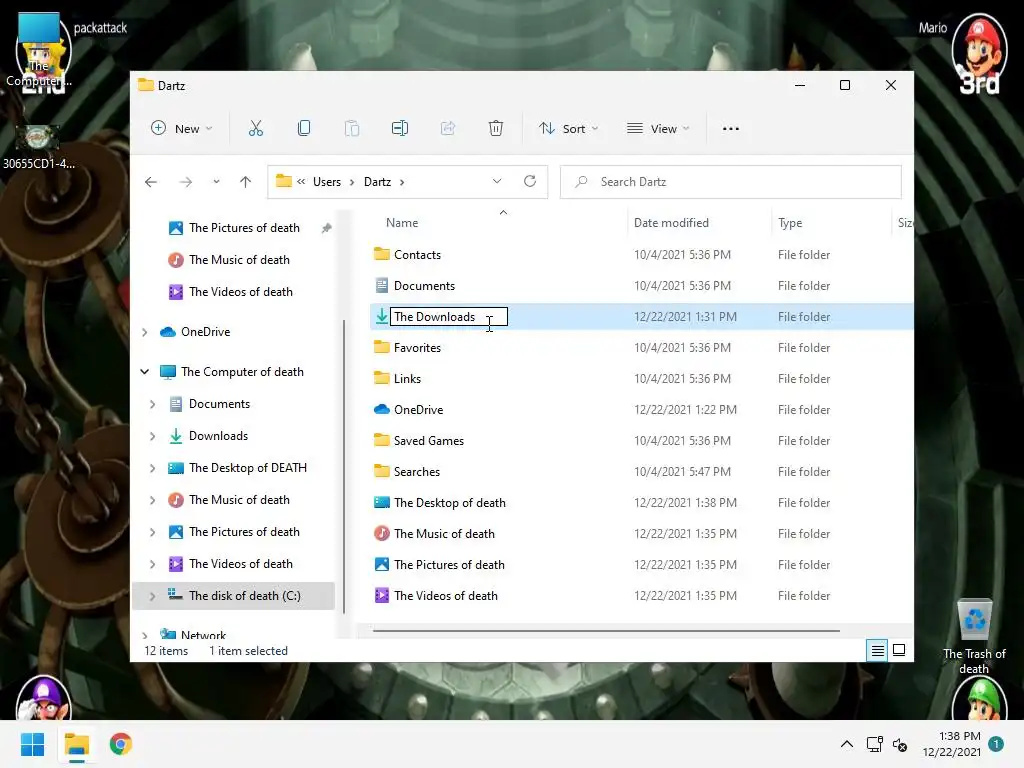
Task: Click in the Search Dartz field
Action: coord(731,182)
